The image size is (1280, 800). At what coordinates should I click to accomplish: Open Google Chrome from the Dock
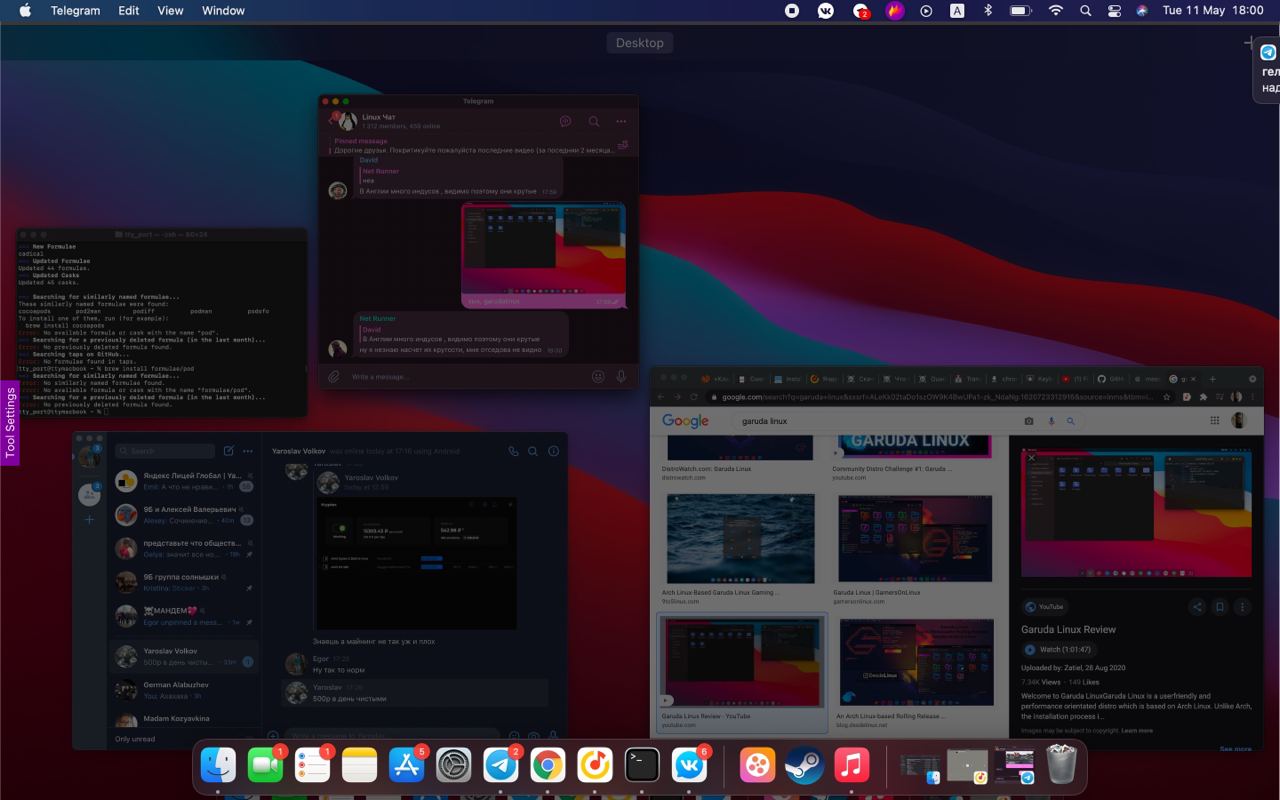[547, 766]
